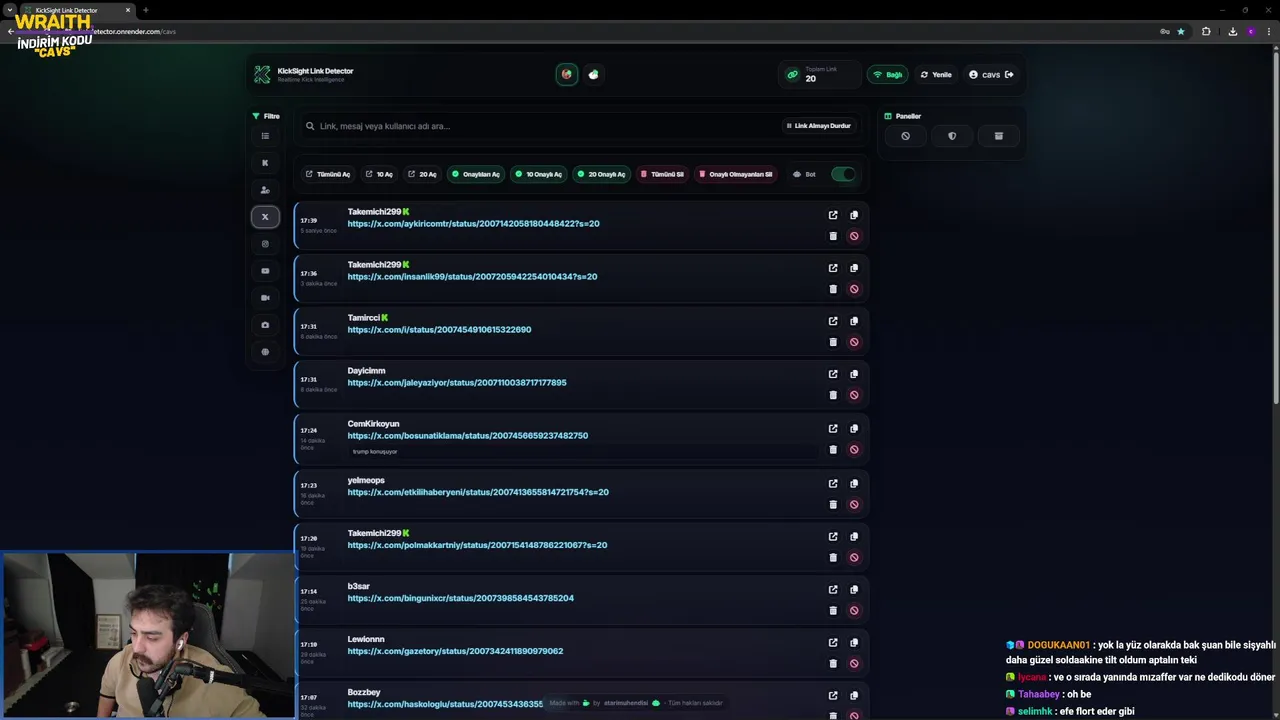Copy the bosunatiklama link
The width and height of the screenshot is (1280, 720).
coord(854,429)
